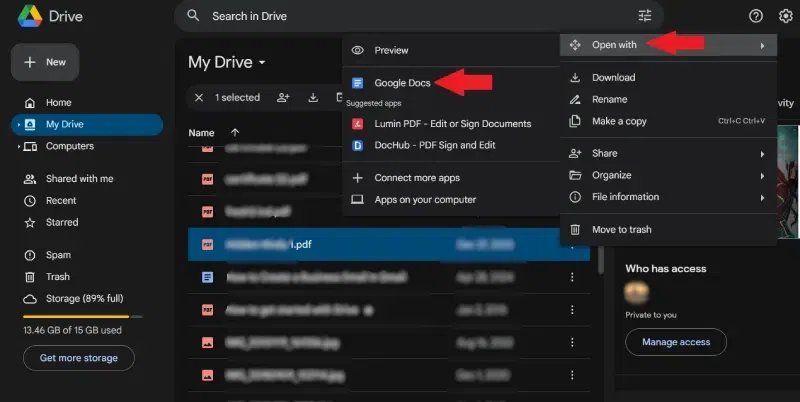This screenshot has height=402, width=800.
Task: Select My Drive in sidebar
Action: tap(87, 124)
